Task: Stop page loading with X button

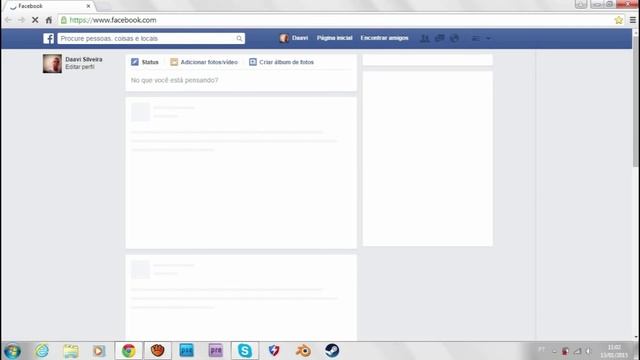Action: (35, 20)
